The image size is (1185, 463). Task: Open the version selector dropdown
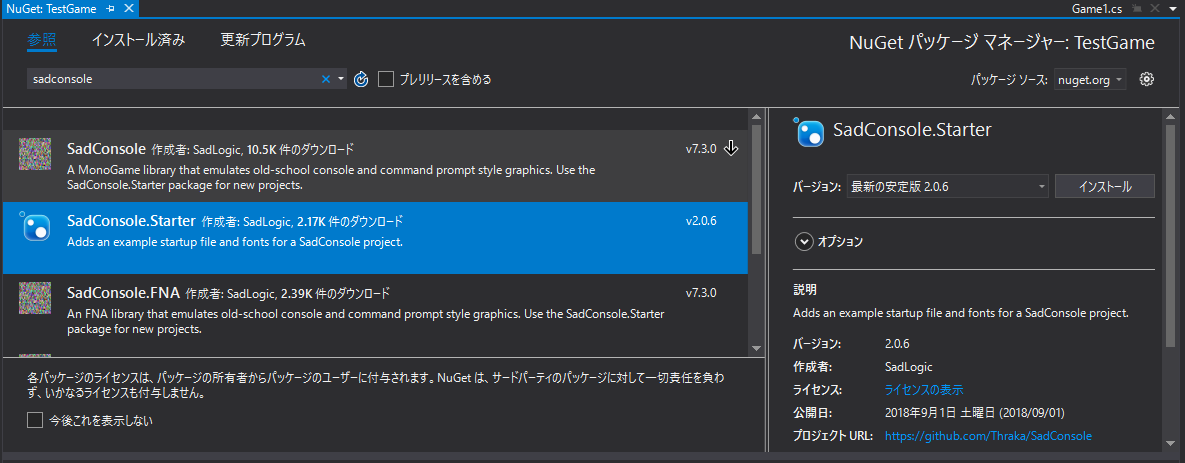948,186
